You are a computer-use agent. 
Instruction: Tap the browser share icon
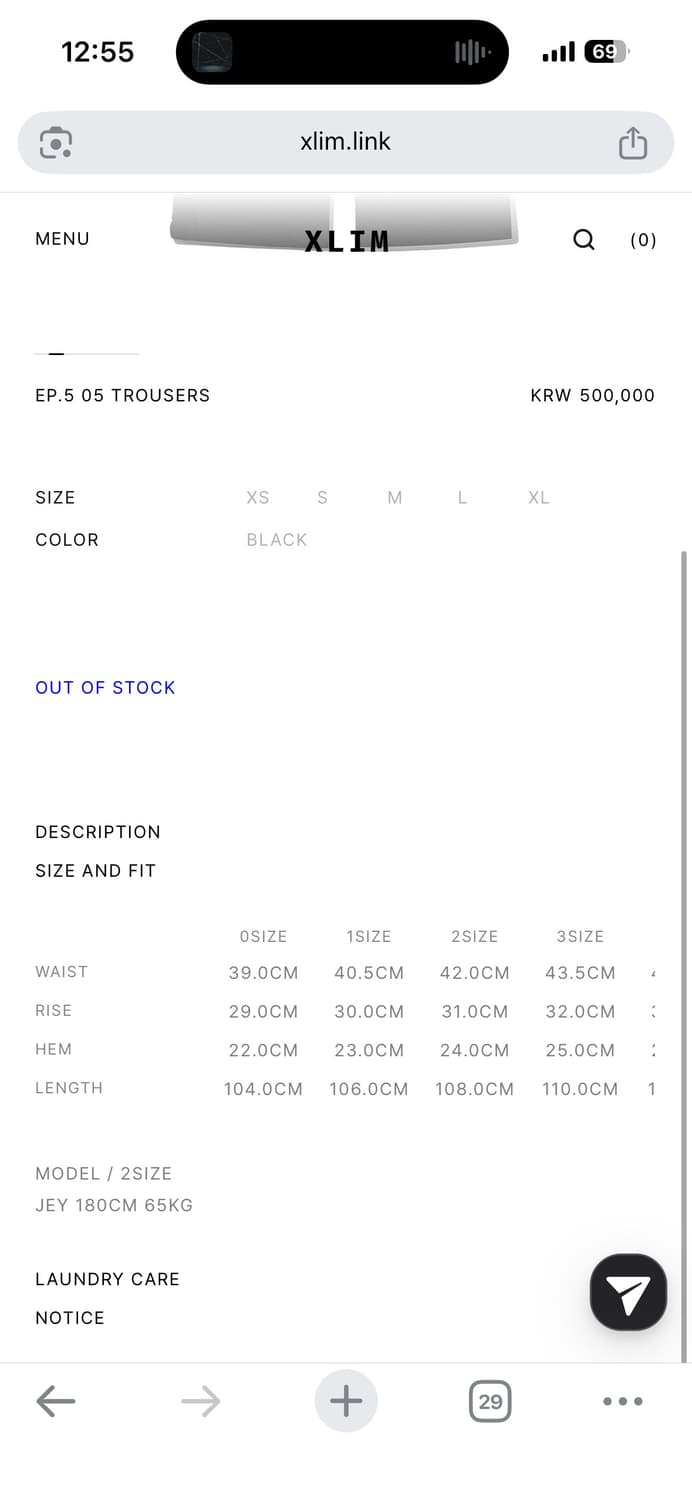pos(633,142)
